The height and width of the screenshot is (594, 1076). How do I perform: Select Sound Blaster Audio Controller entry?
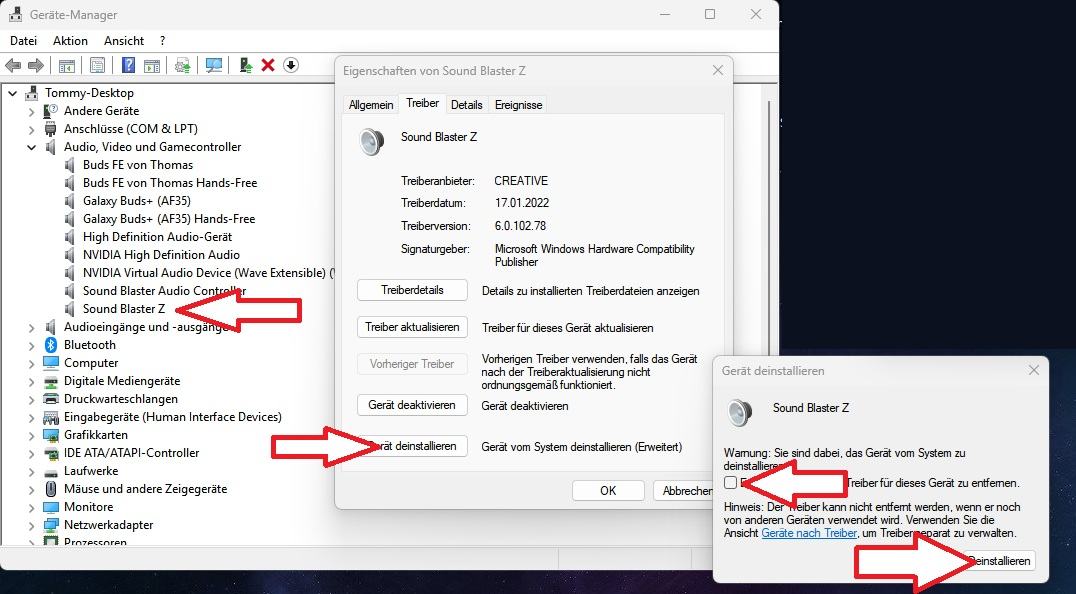coord(165,291)
